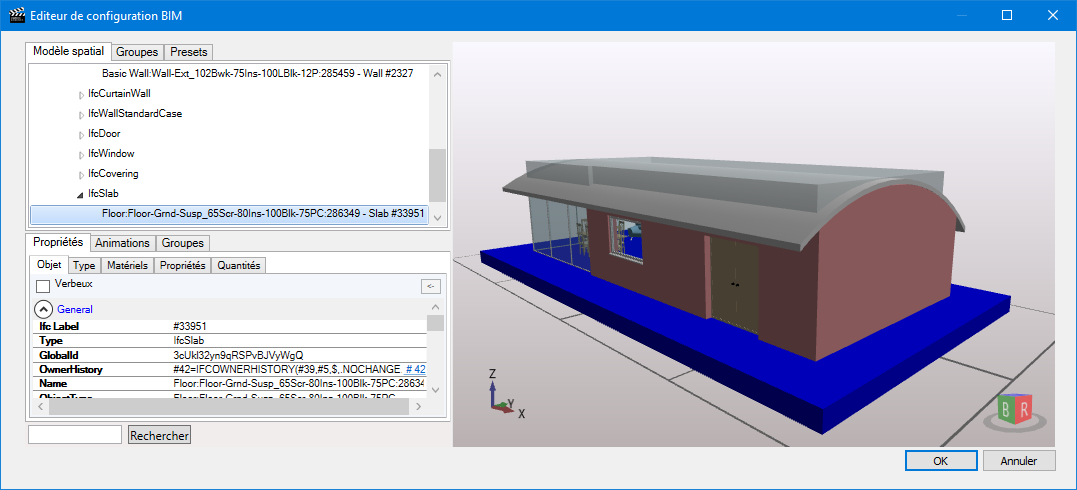
Task: Expand the IfcCovering tree node
Action: (x=81, y=175)
